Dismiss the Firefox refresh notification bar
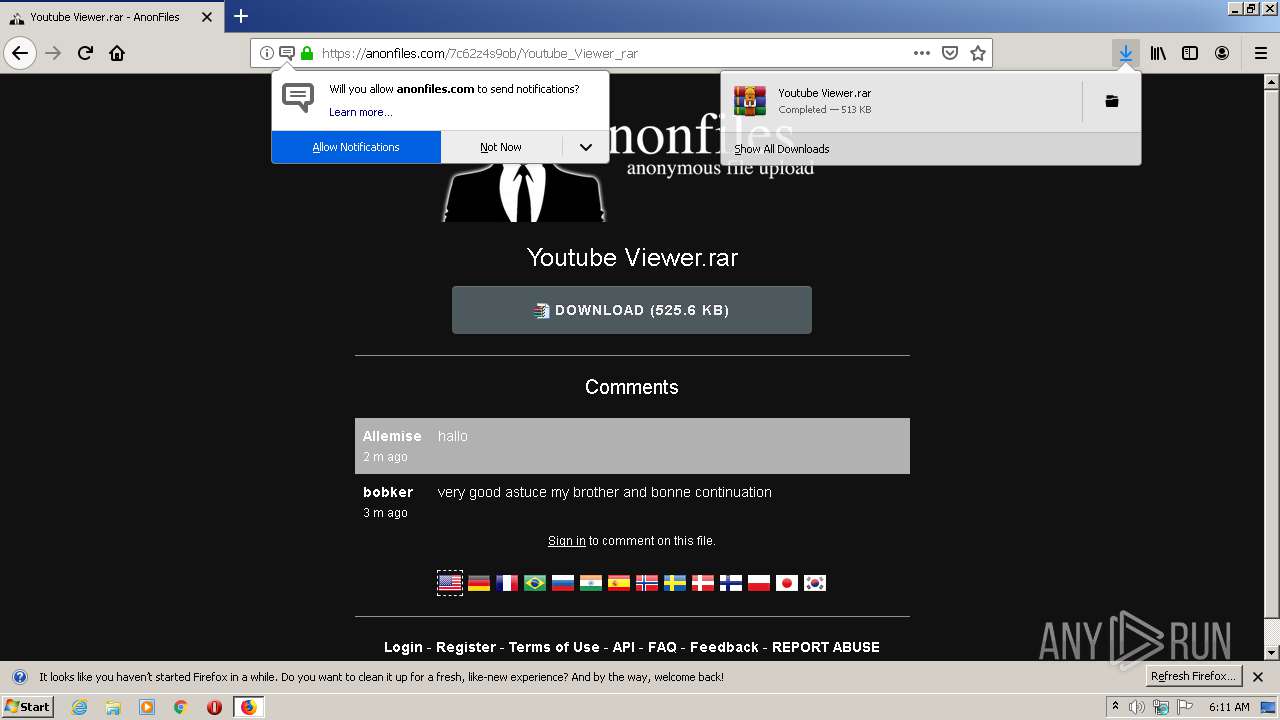Image resolution: width=1280 pixels, height=720 pixels. coord(1258,677)
